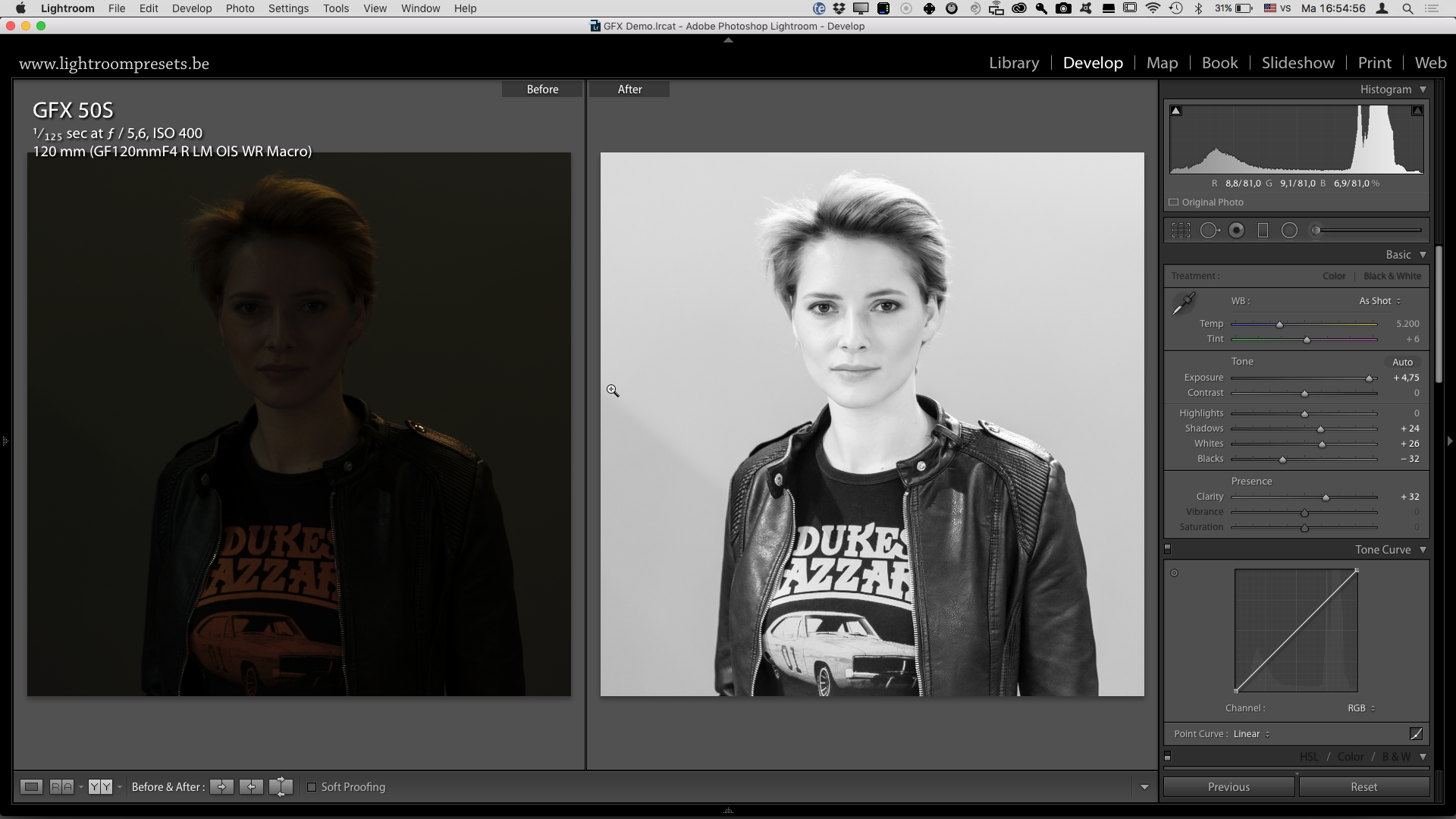Screen dimensions: 1456x819
Task: Activate the Red Eye Correction tool
Action: [x=1236, y=231]
